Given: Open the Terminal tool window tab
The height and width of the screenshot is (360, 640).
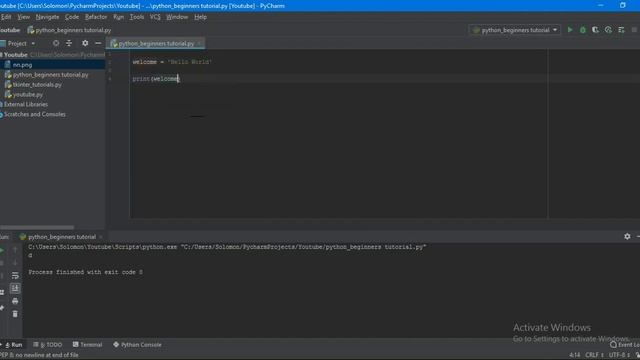Looking at the screenshot, I should [87, 345].
